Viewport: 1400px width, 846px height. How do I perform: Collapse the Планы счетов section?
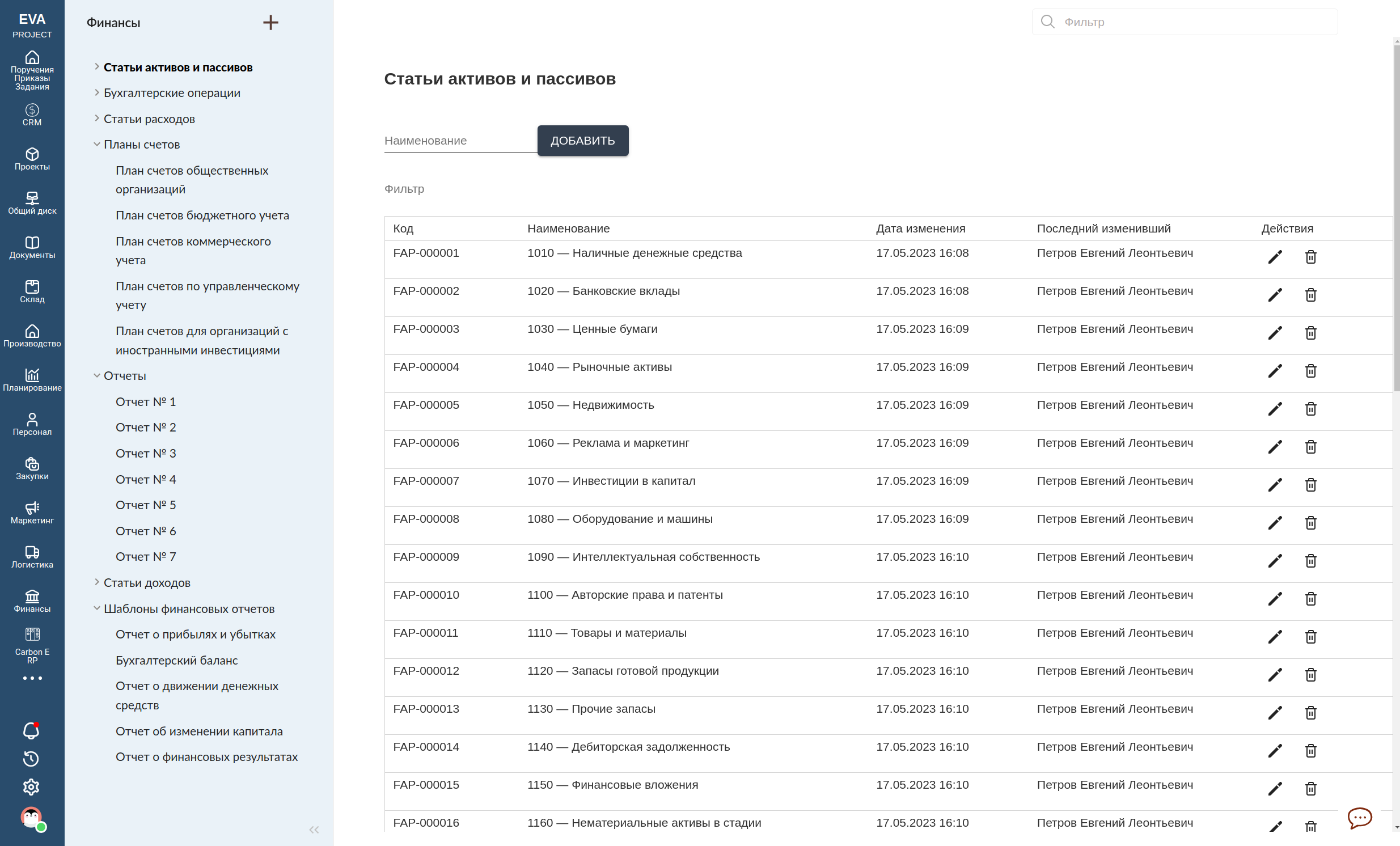point(96,144)
